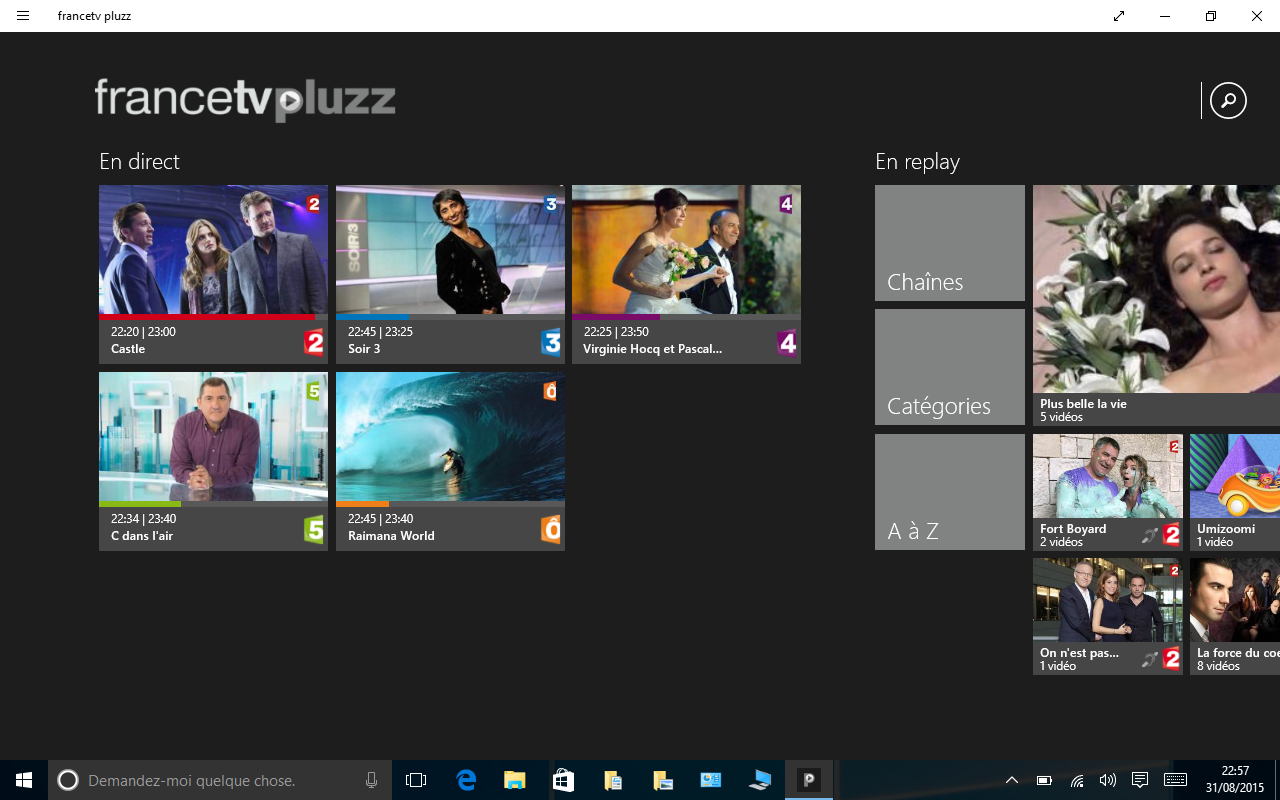This screenshot has width=1280, height=800.
Task: Click the France 3 logo beside Soir 3
Action: pyautogui.click(x=551, y=343)
